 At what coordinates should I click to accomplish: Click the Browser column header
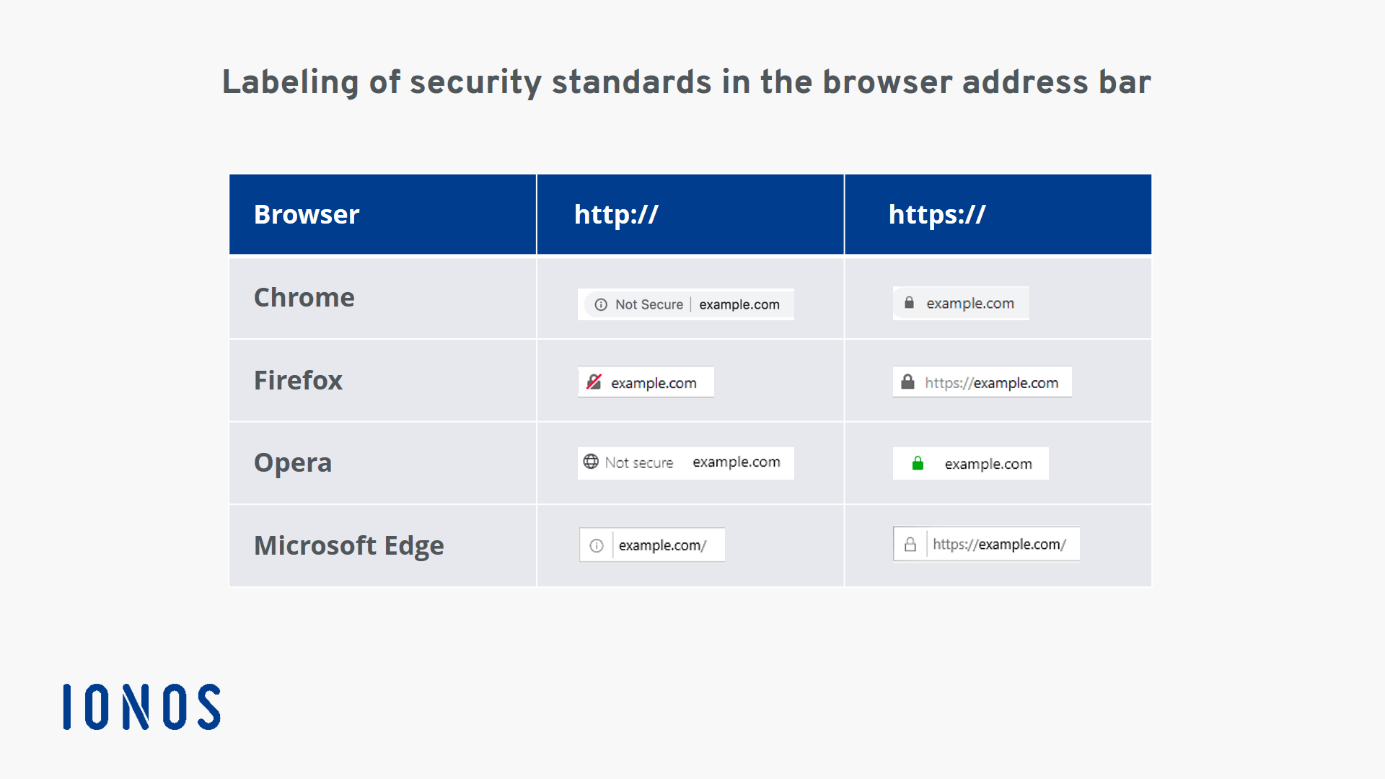(306, 215)
